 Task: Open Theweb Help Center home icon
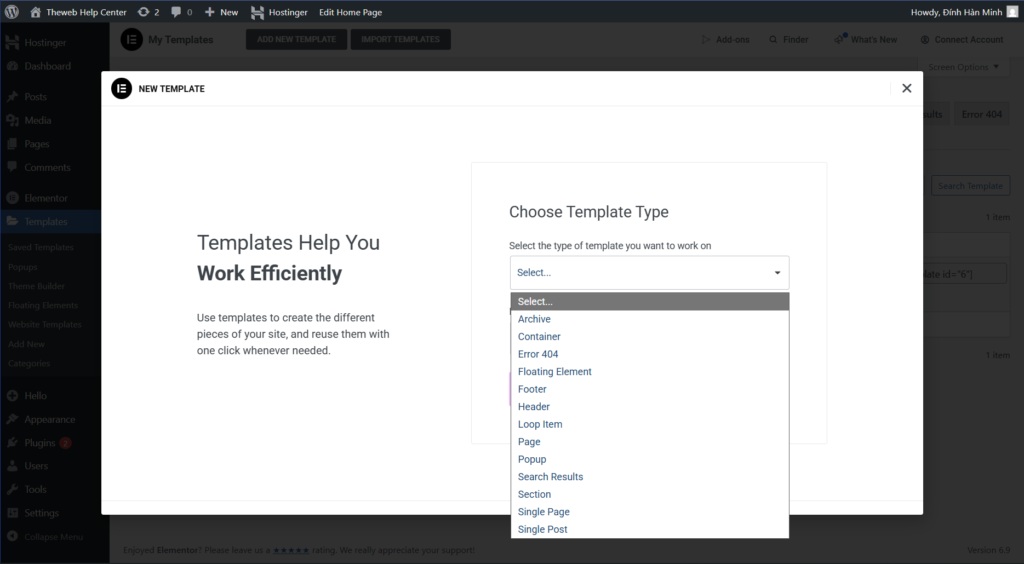click(x=36, y=12)
